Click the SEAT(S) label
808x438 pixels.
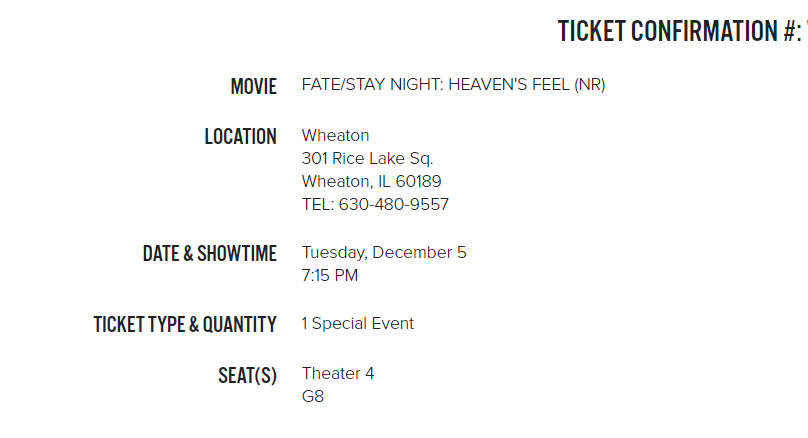point(247,375)
